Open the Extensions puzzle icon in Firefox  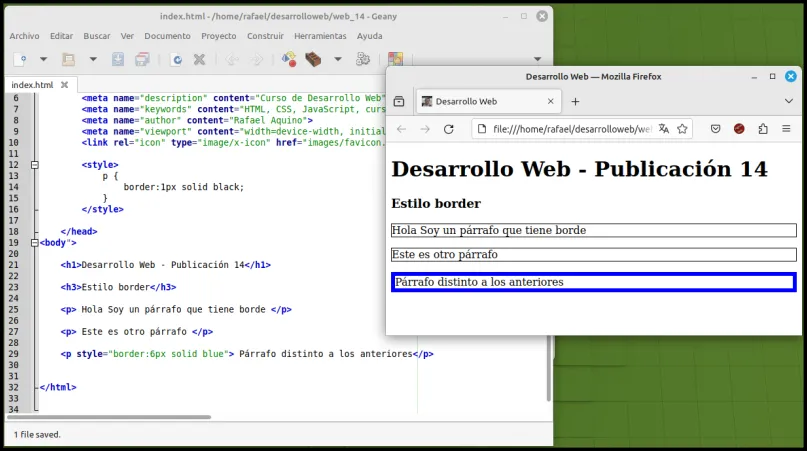click(x=763, y=129)
